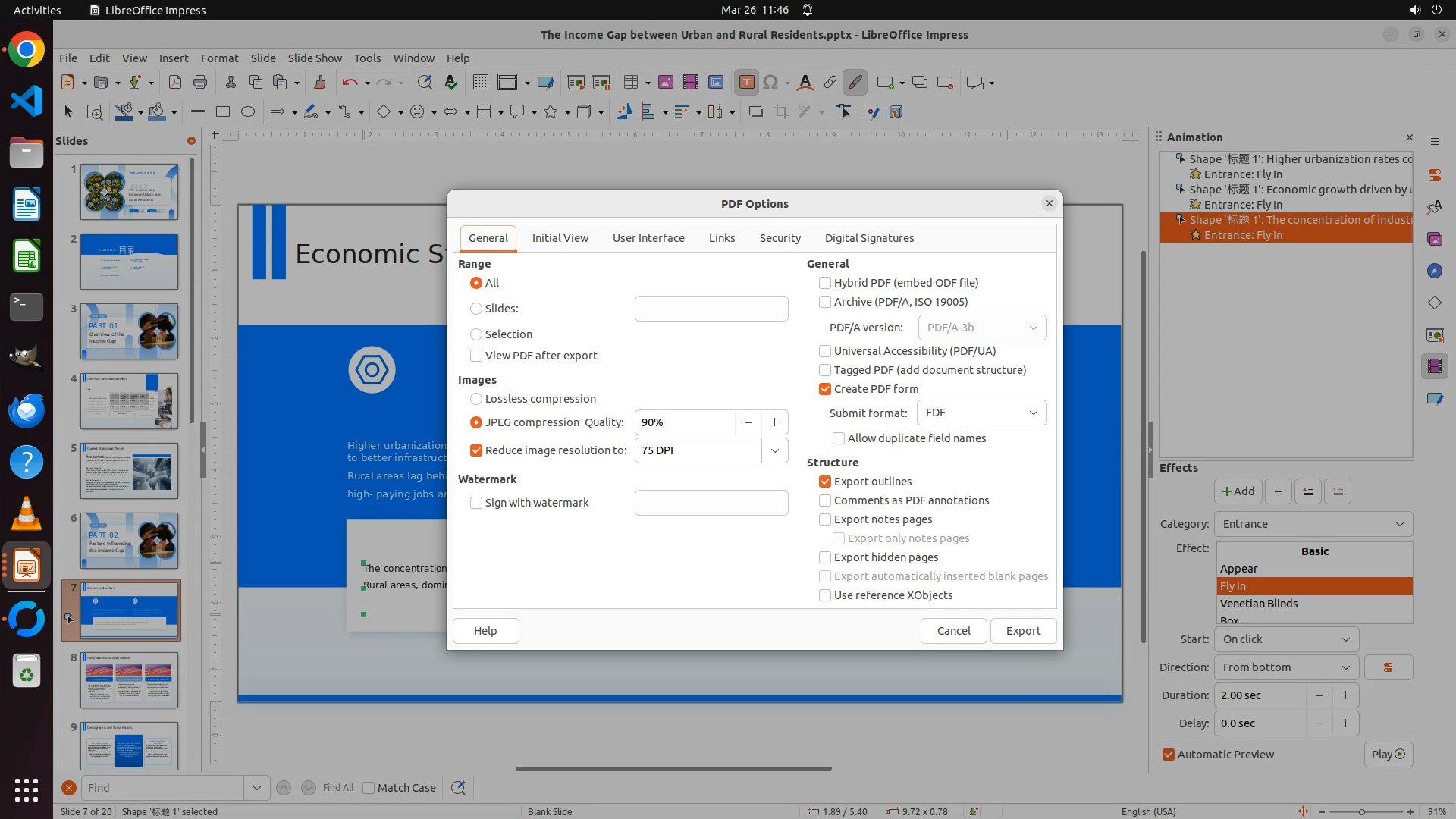Viewport: 1456px width, 819px height.
Task: Toggle Export outlines checkbox
Action: 825,482
